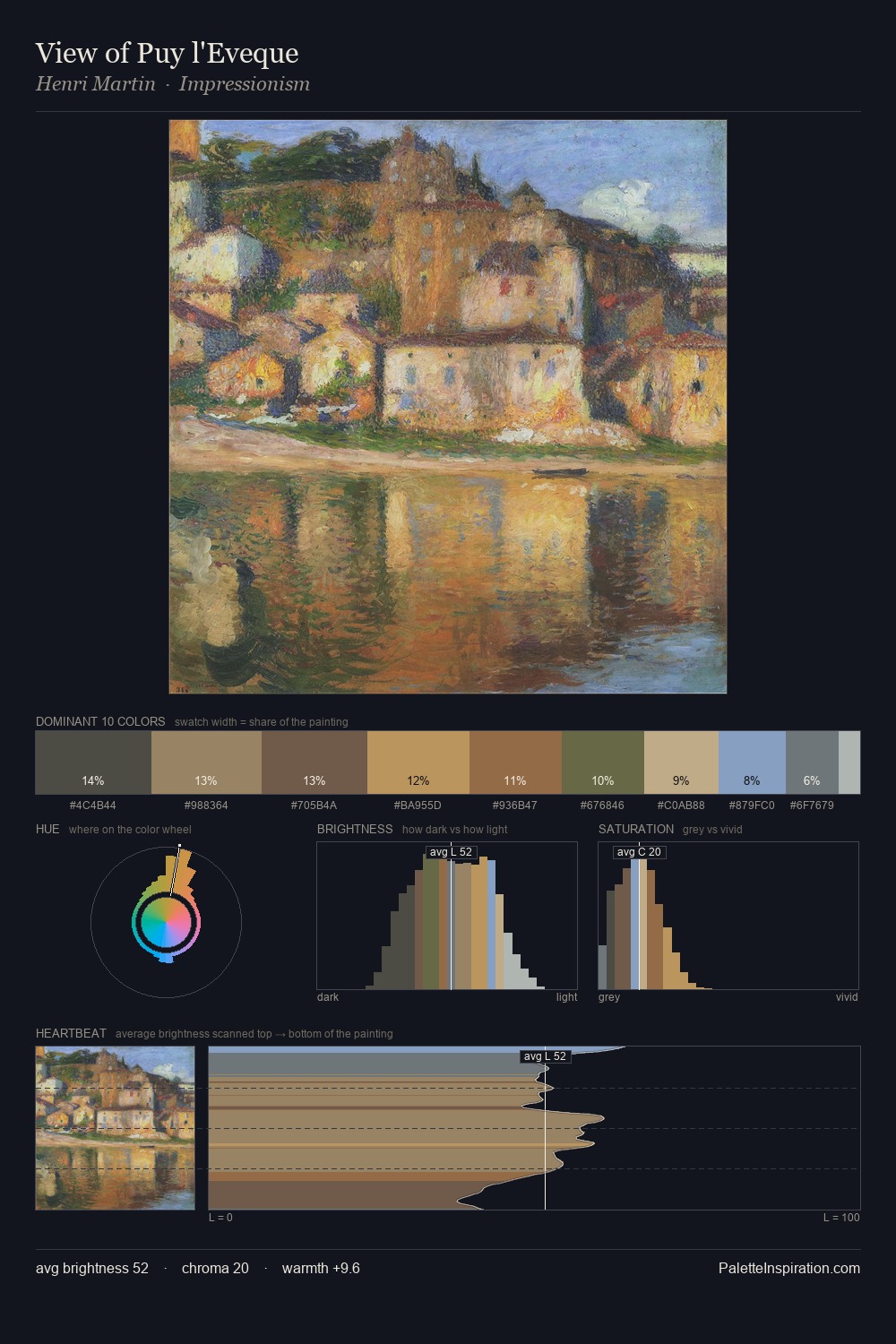This screenshot has height=1344, width=896.
Task: Click the title View of Puy l'Eveque
Action: (x=167, y=53)
